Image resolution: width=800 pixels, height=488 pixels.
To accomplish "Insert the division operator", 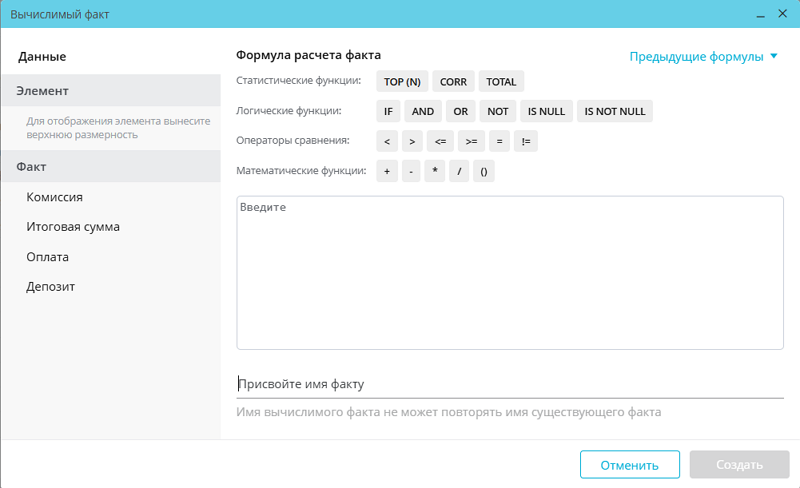I will pyautogui.click(x=459, y=172).
